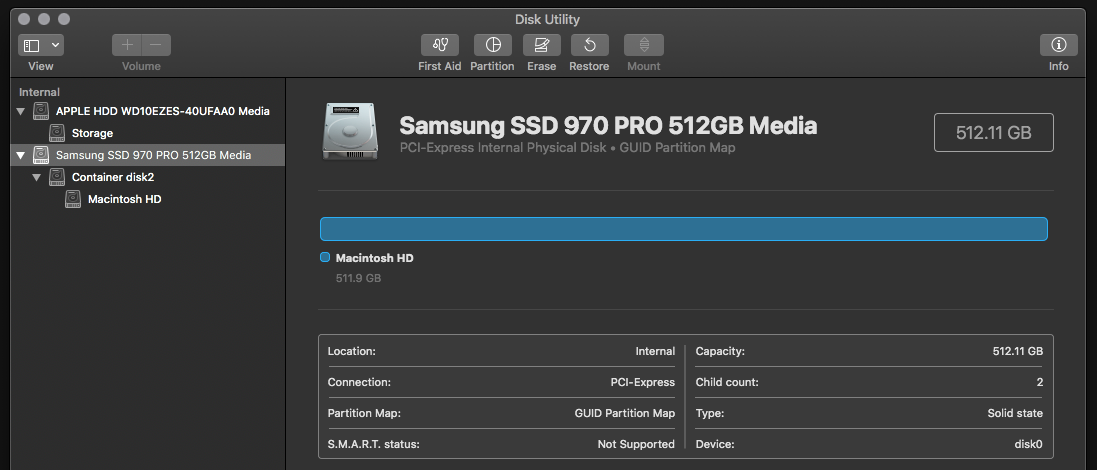
Task: Click the remove volume minus button
Action: click(x=156, y=45)
